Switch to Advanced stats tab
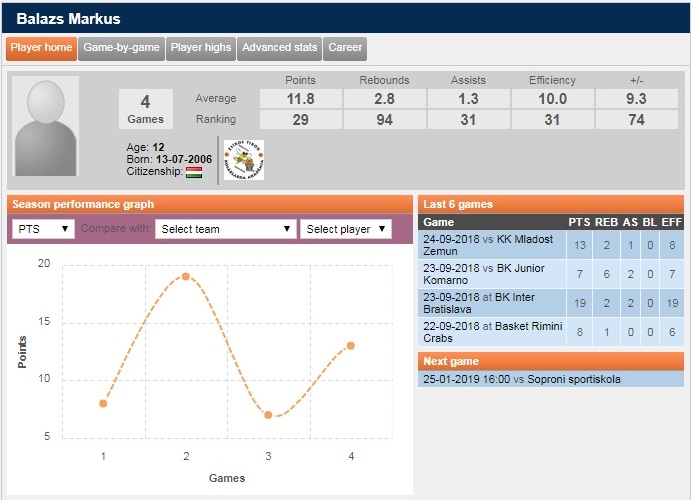691x500 pixels. (x=279, y=48)
